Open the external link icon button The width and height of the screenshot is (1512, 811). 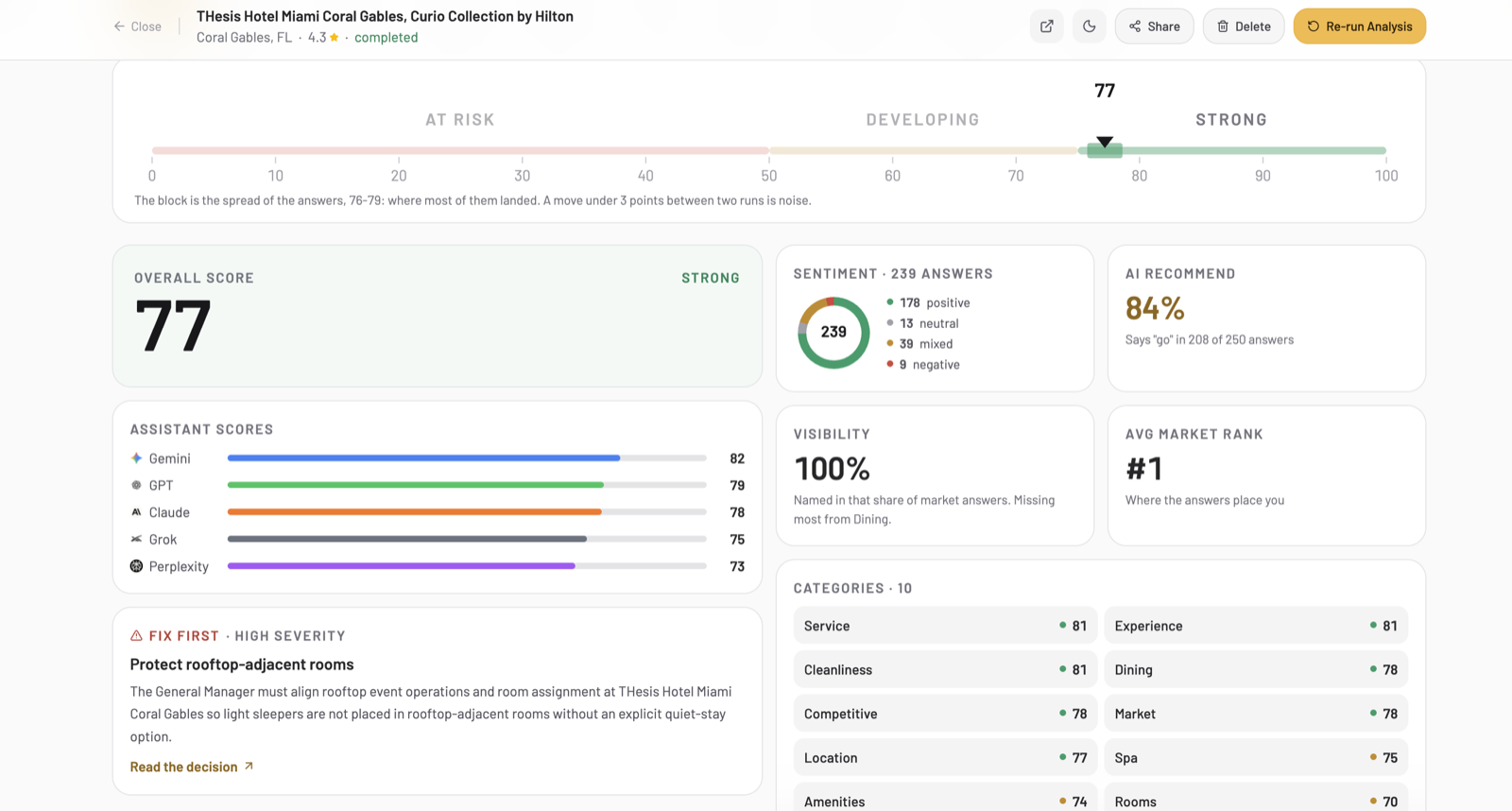pyautogui.click(x=1047, y=26)
